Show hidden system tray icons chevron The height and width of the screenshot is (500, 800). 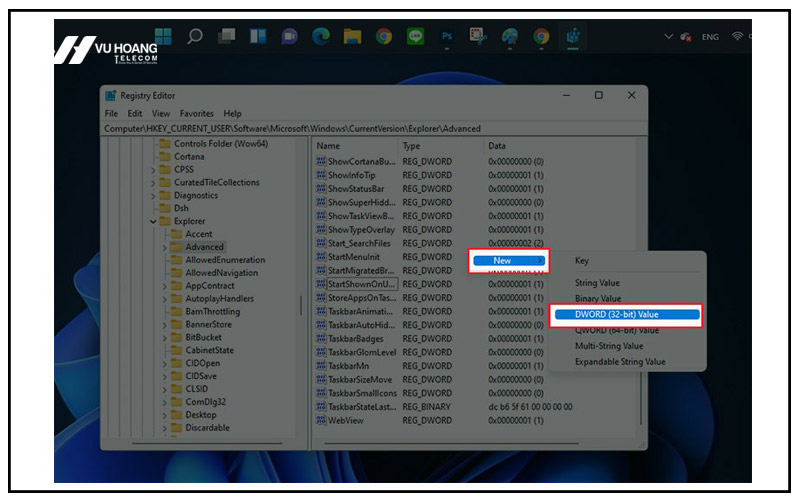668,37
